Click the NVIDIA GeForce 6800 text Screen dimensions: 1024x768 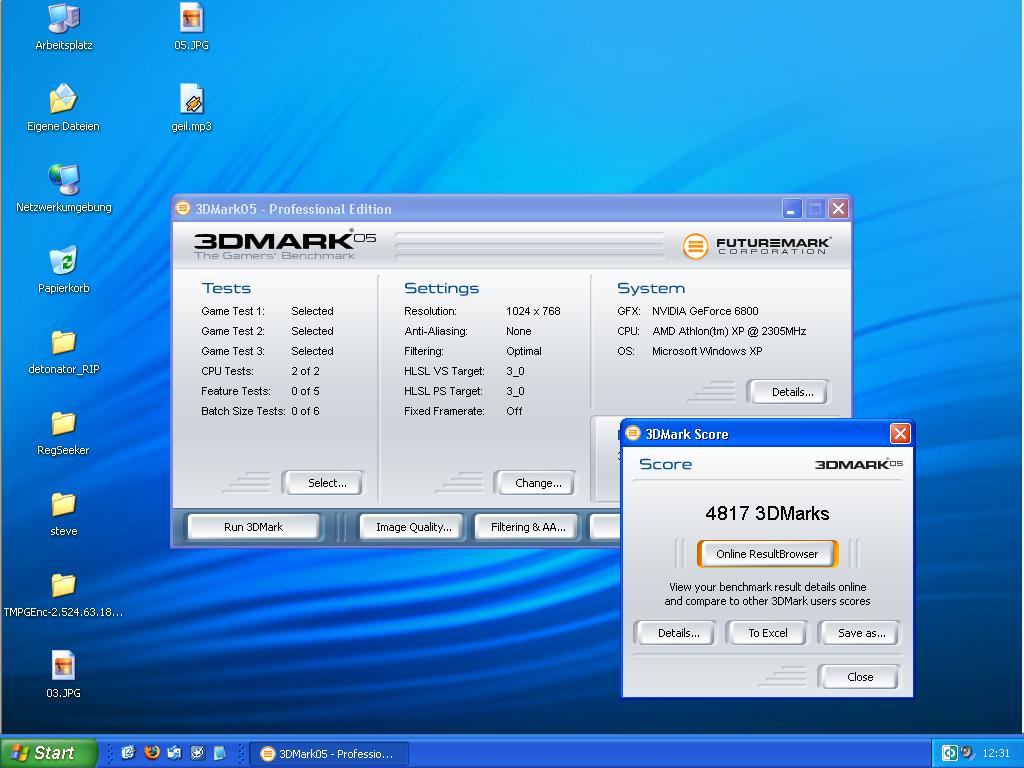tap(705, 312)
